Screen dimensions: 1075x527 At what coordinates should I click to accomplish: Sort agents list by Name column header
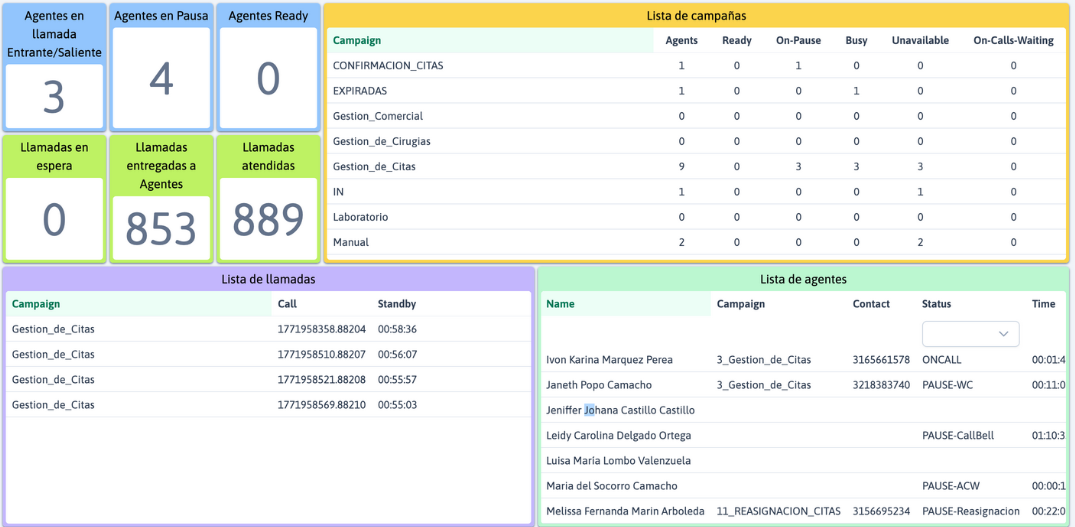[560, 304]
